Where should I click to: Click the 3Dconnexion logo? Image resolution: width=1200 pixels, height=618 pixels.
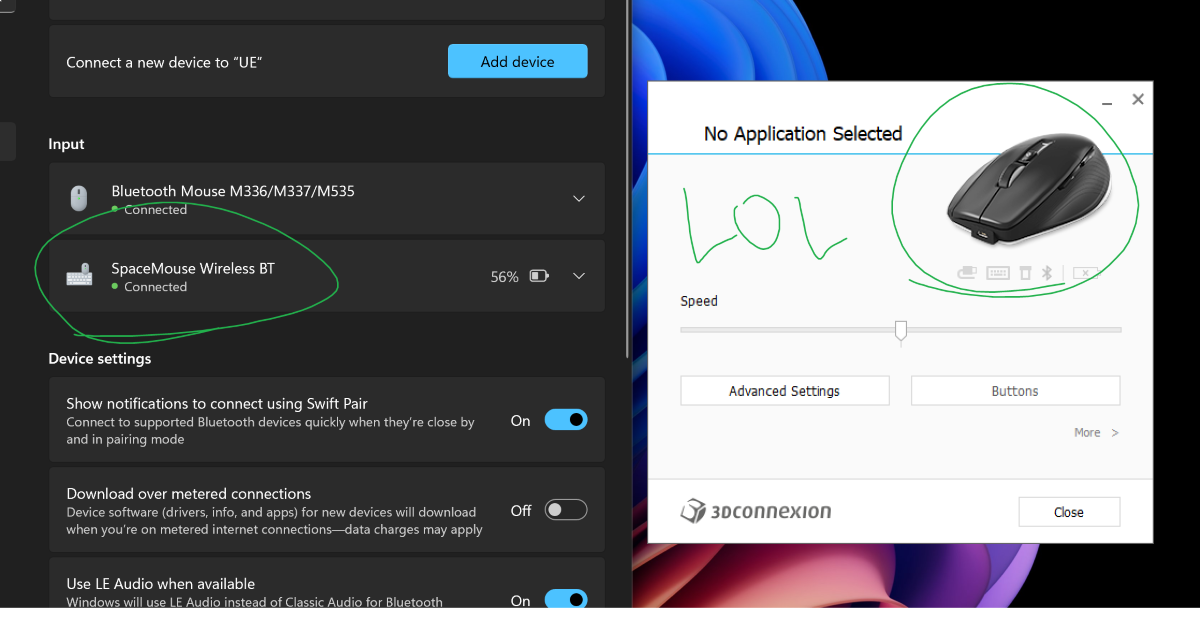(x=756, y=511)
